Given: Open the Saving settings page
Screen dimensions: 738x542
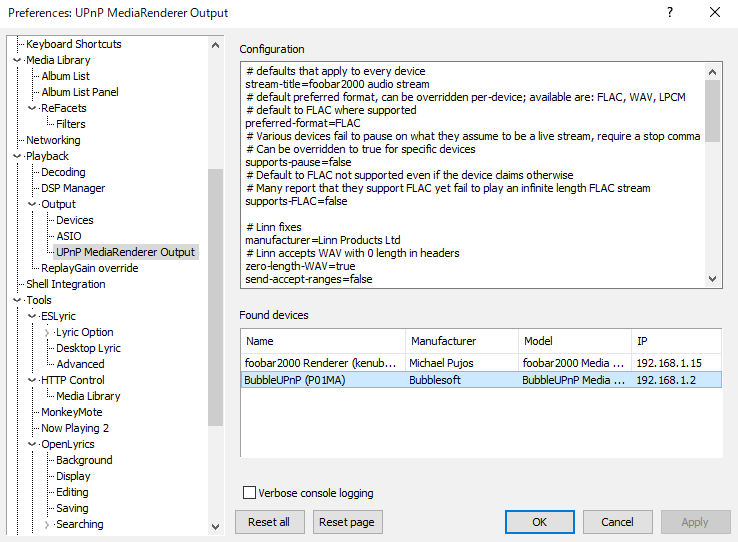Looking at the screenshot, I should 72,508.
